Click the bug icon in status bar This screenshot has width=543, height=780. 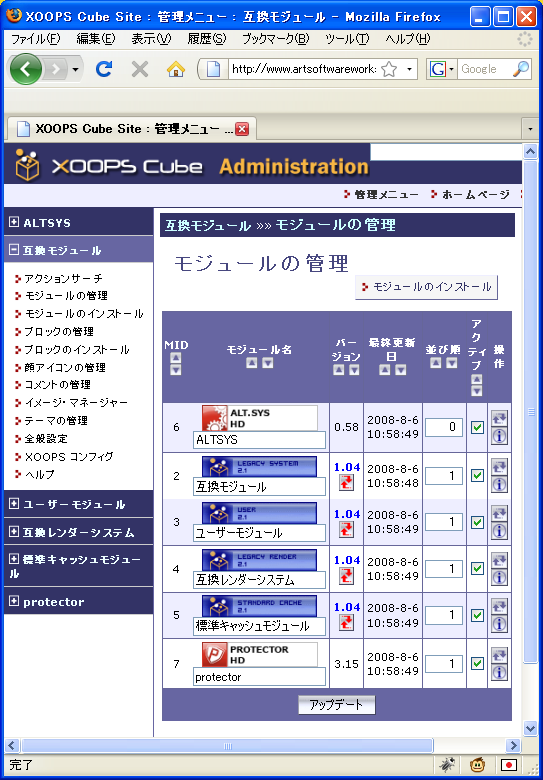coord(448,764)
